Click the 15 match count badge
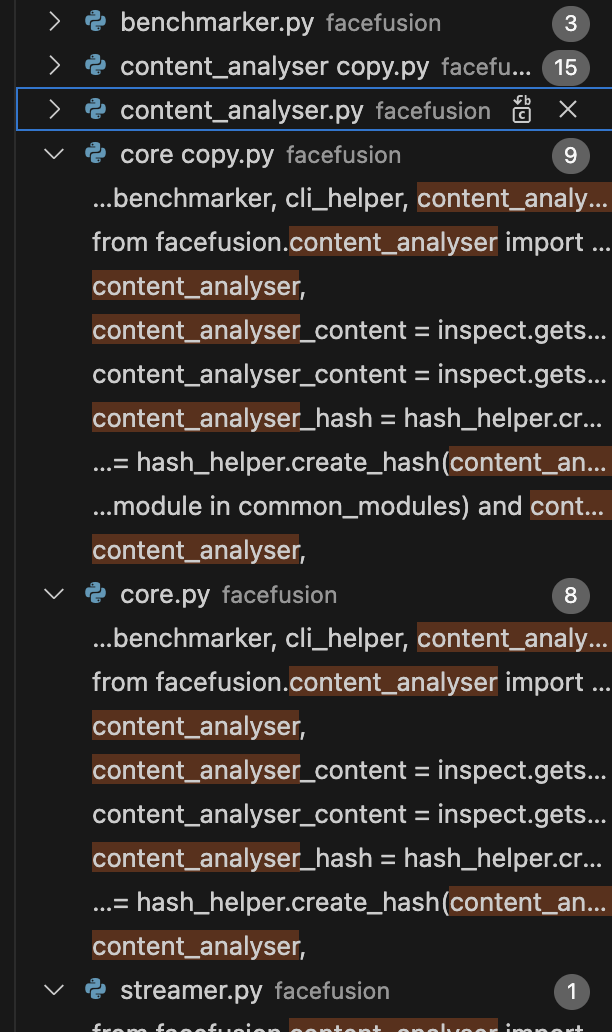Screen dimensions: 612x1032 pos(566,67)
